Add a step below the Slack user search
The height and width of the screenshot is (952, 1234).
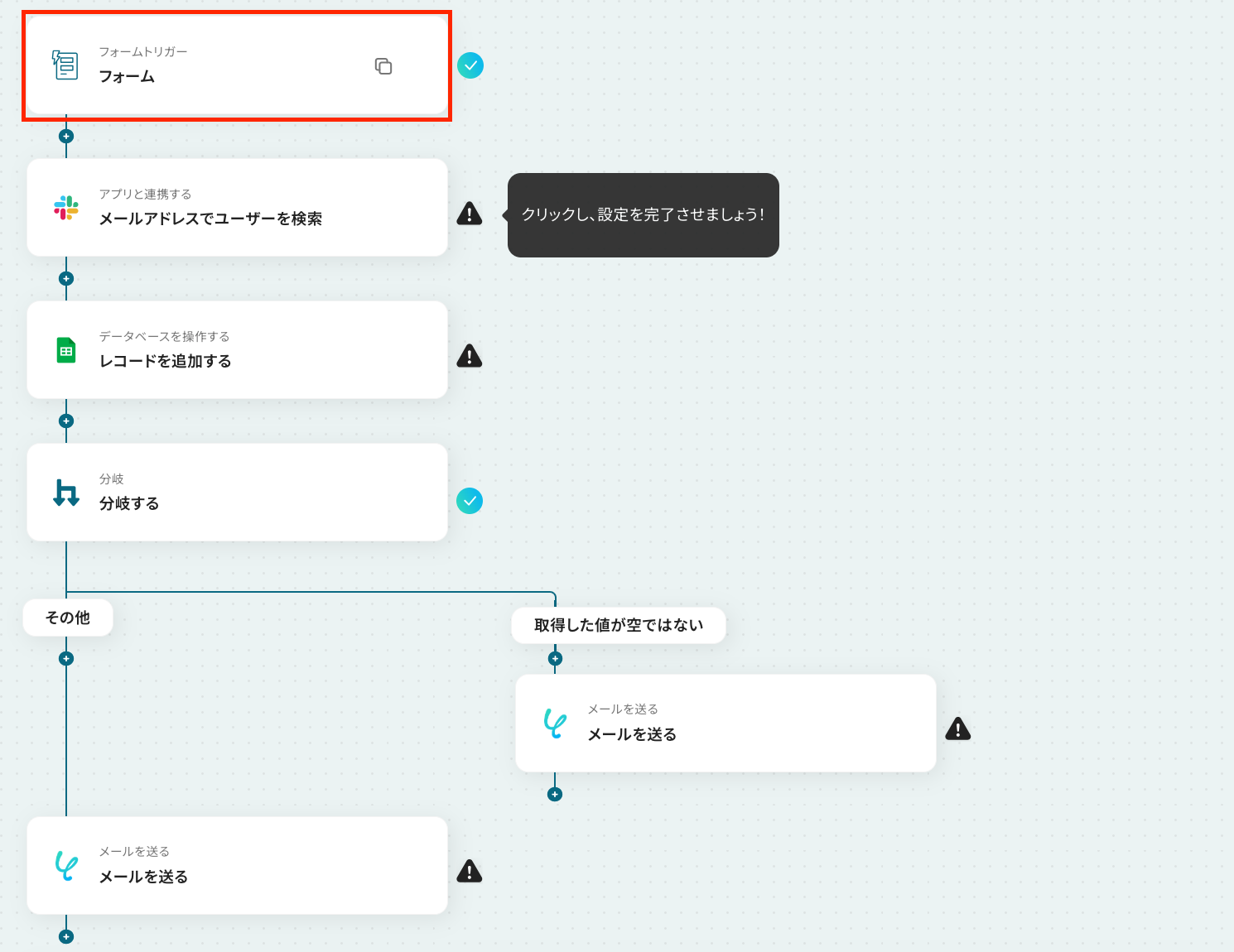66,278
